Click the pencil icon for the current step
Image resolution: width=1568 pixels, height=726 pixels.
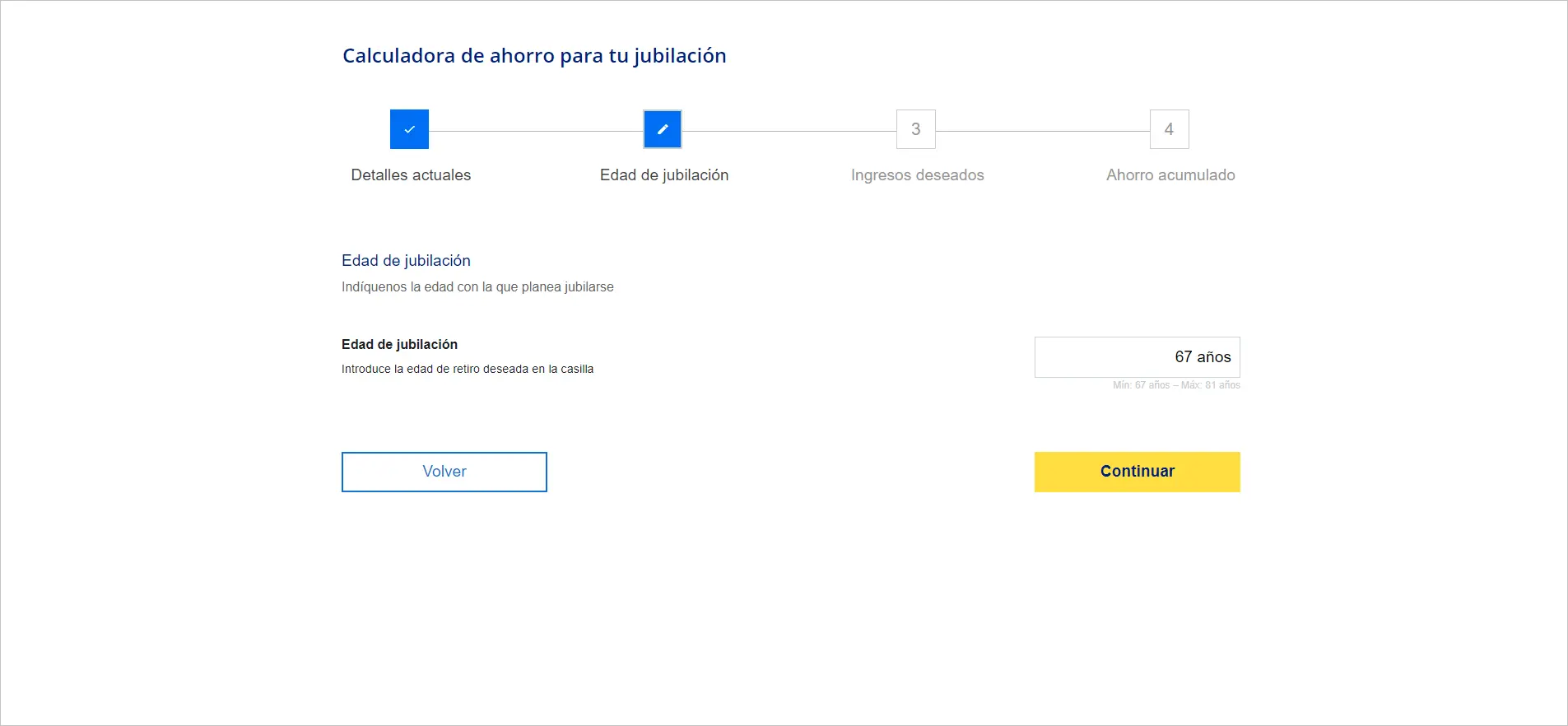[663, 129]
